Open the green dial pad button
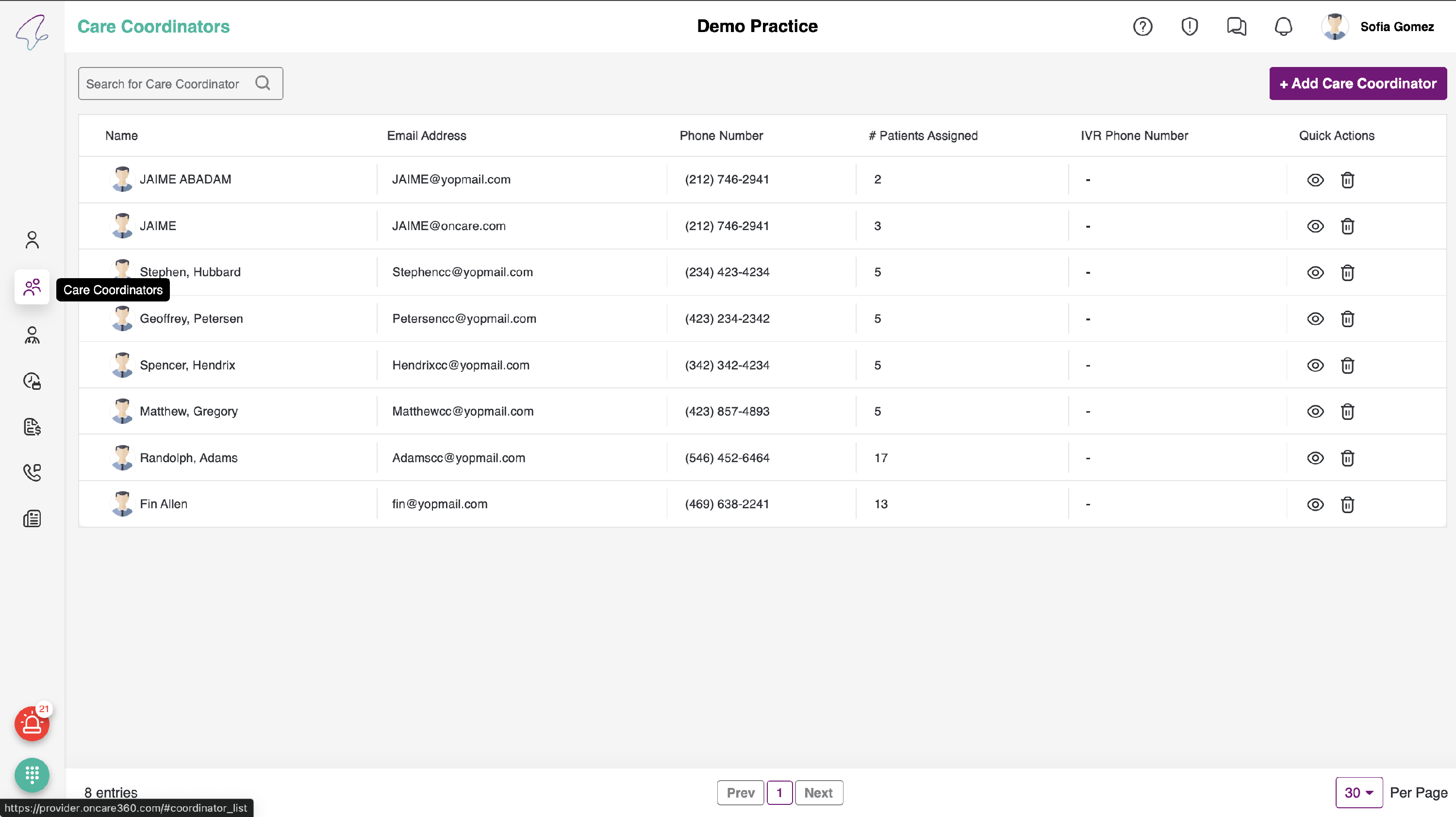 click(32, 774)
